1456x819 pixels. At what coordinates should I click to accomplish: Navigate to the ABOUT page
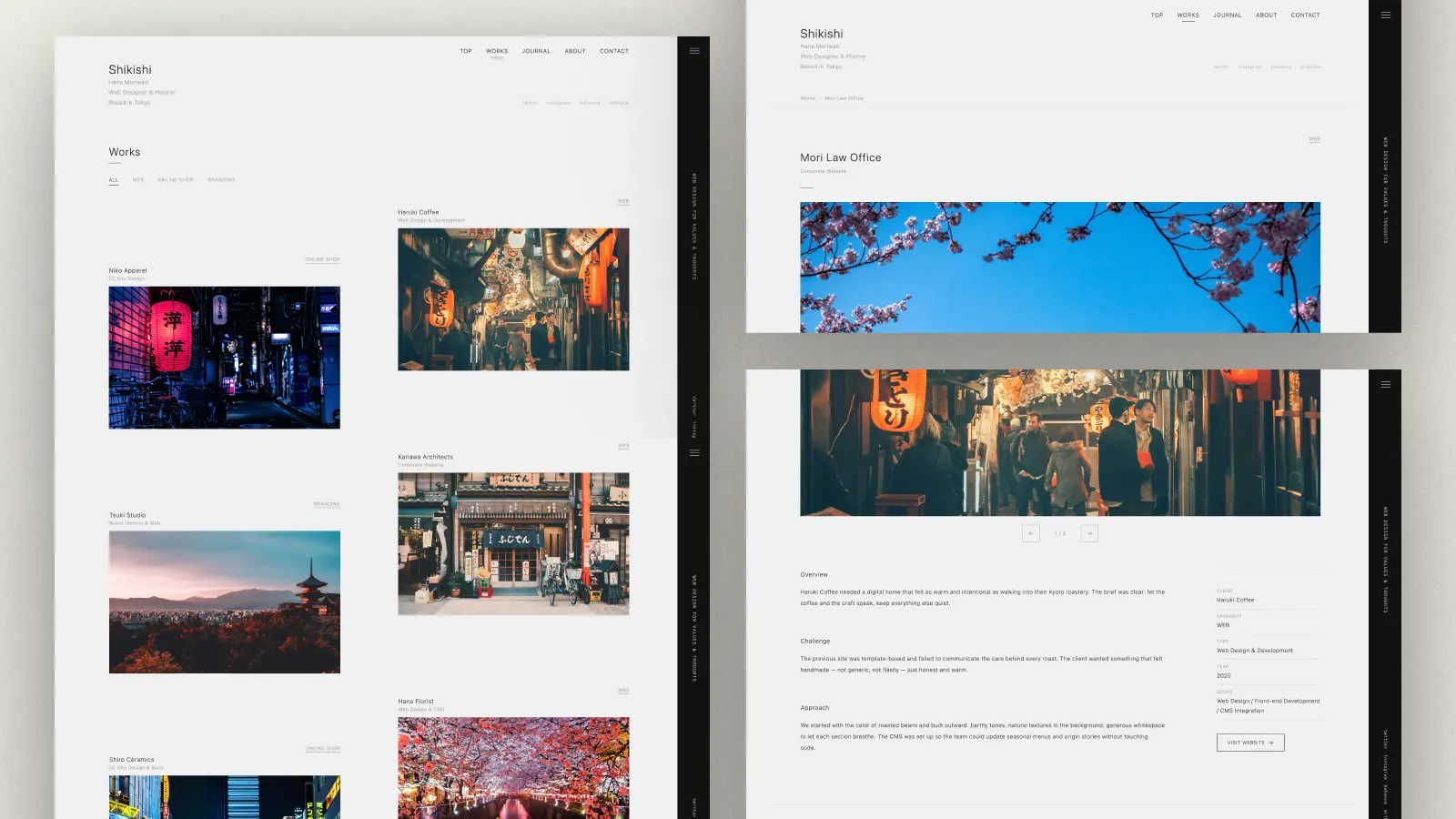[x=574, y=51]
